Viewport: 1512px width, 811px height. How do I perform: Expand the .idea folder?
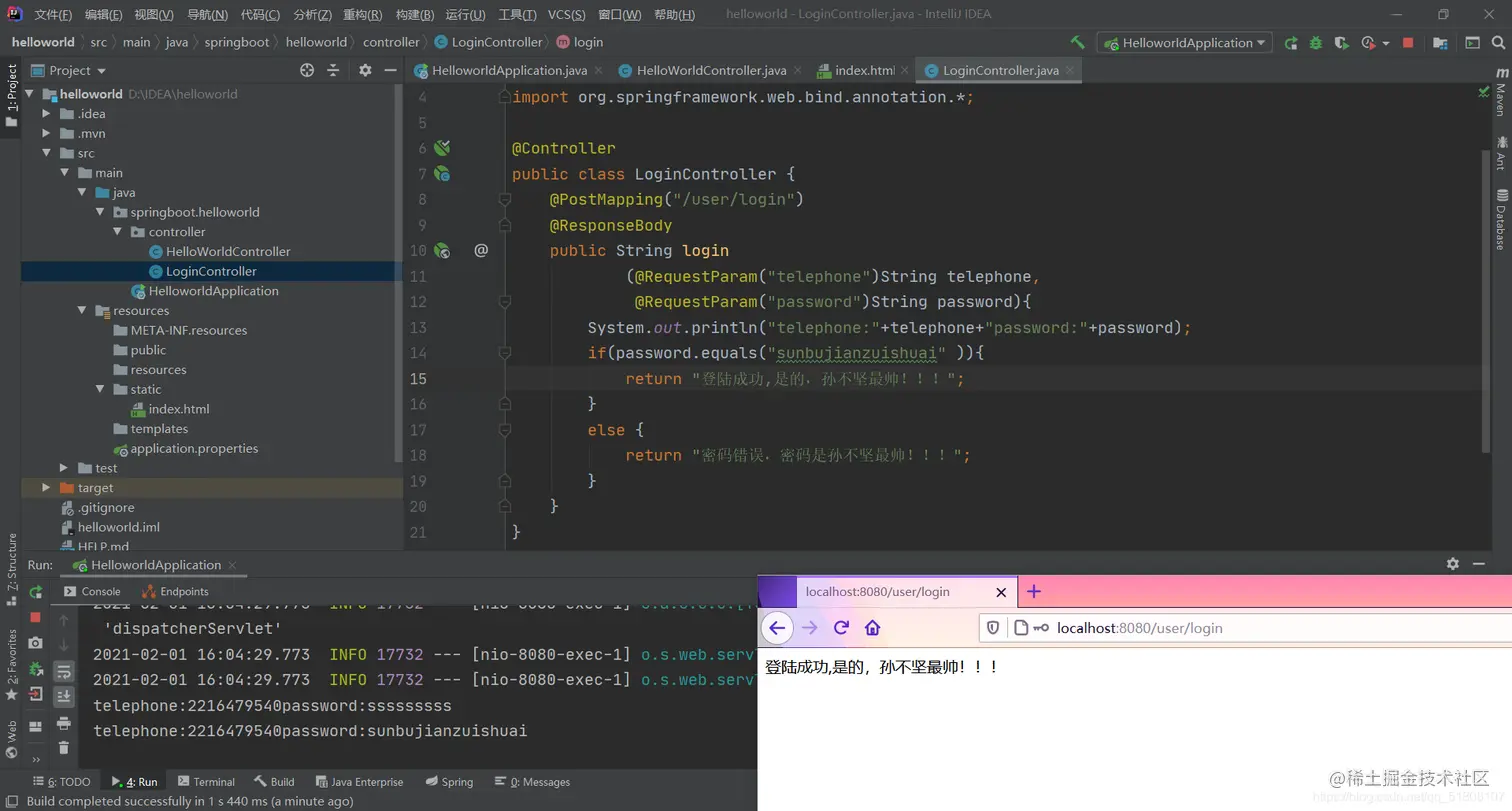click(46, 113)
